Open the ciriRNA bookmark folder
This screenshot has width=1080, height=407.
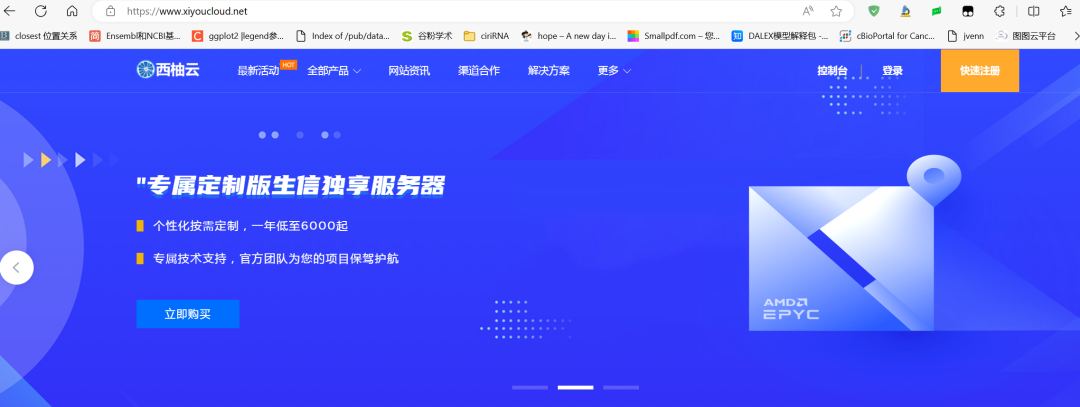click(486, 36)
